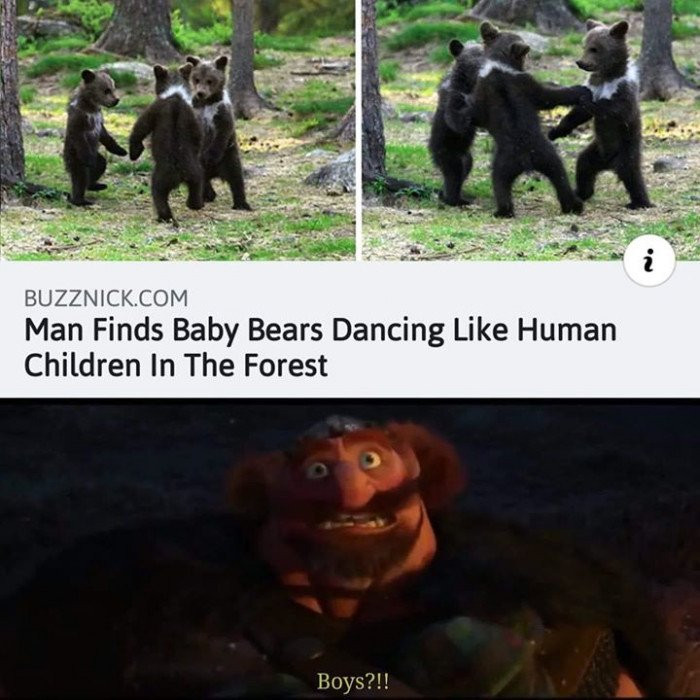Click the "Boys?!!" subtitle text
Image resolution: width=700 pixels, height=700 pixels.
coord(353,682)
